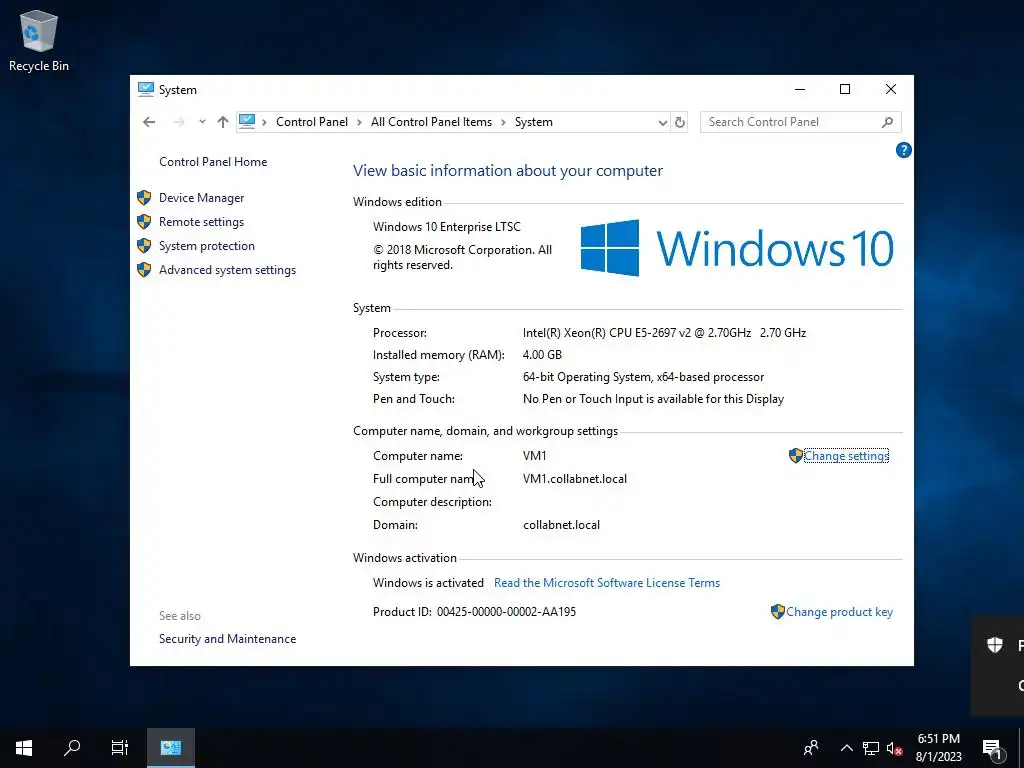Image resolution: width=1024 pixels, height=768 pixels.
Task: Read the Microsoft Software License Terms
Action: (607, 583)
